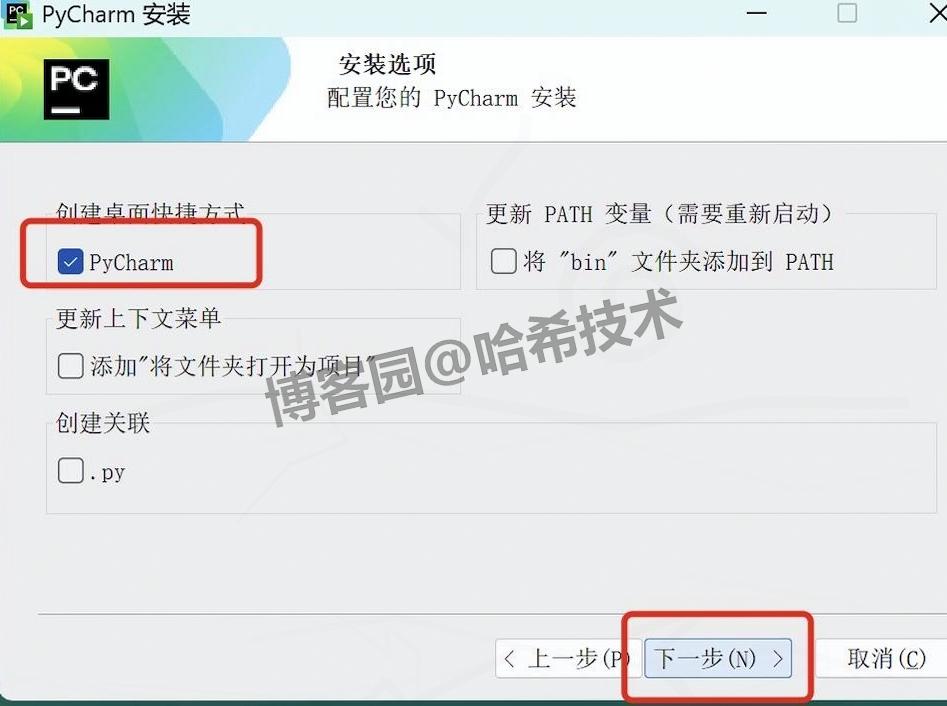This screenshot has height=706, width=947.
Task: Click the 配置您的 PyCharm 安装 subtitle
Action: tap(452, 97)
